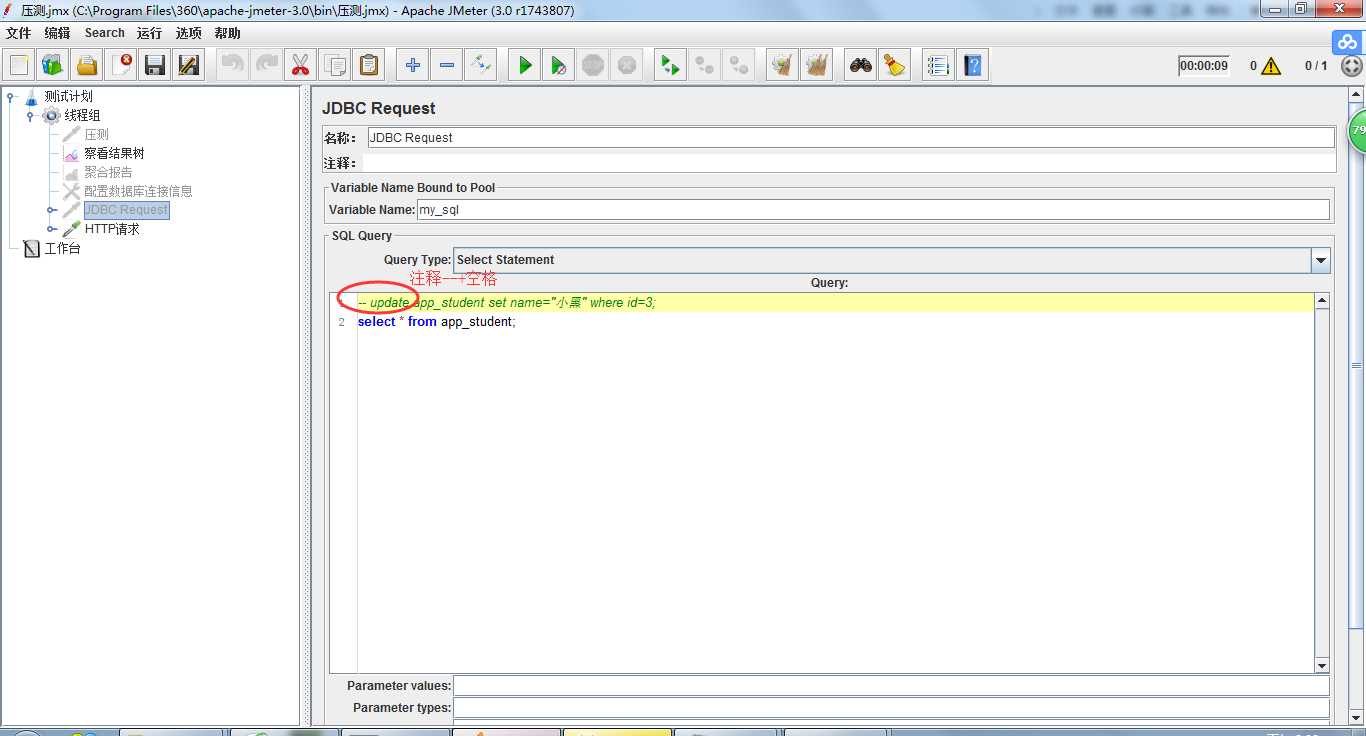Click the Variable Name field with my_sql
Viewport: 1366px width, 736px height.
point(873,210)
